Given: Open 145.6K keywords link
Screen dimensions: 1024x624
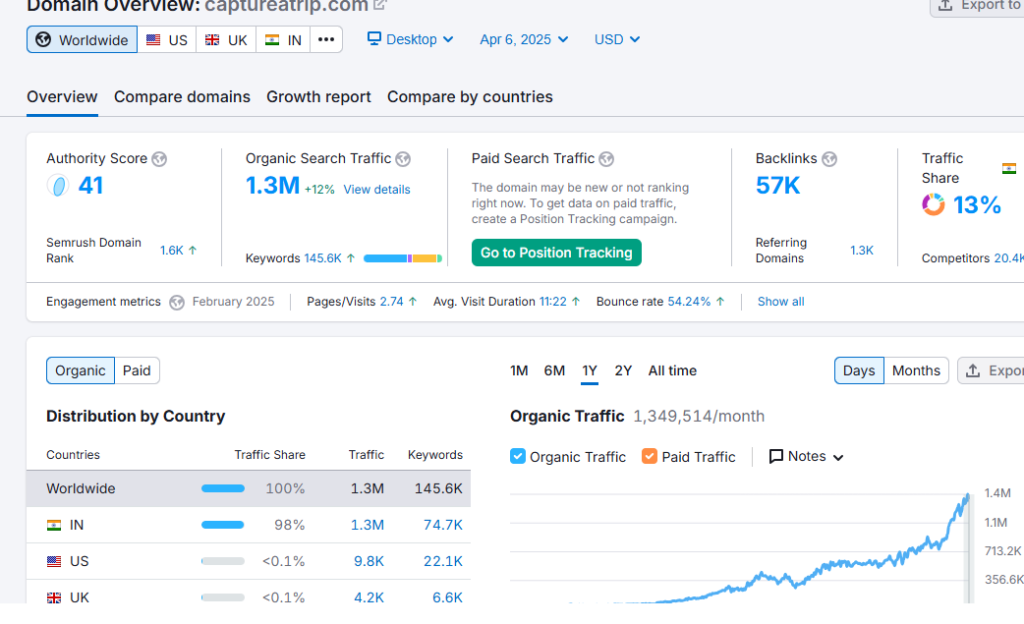Looking at the screenshot, I should (x=323, y=258).
